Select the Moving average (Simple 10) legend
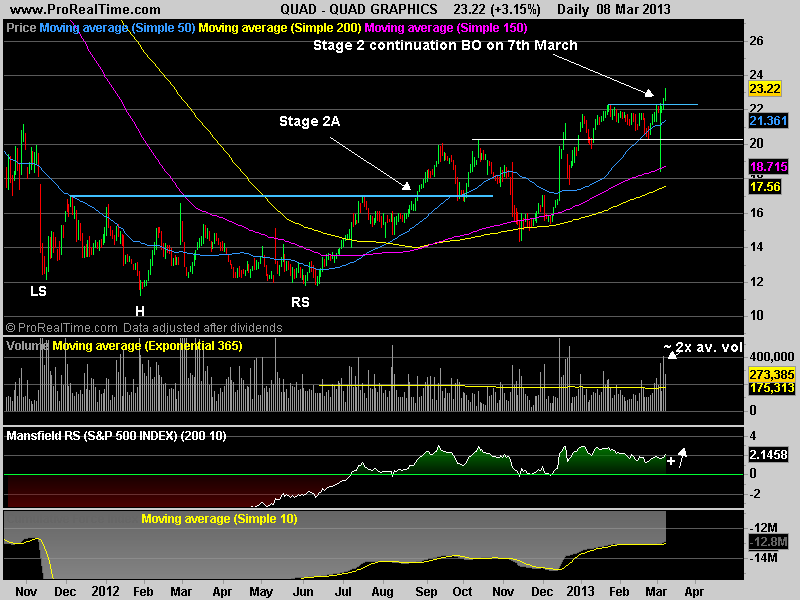 [x=219, y=519]
